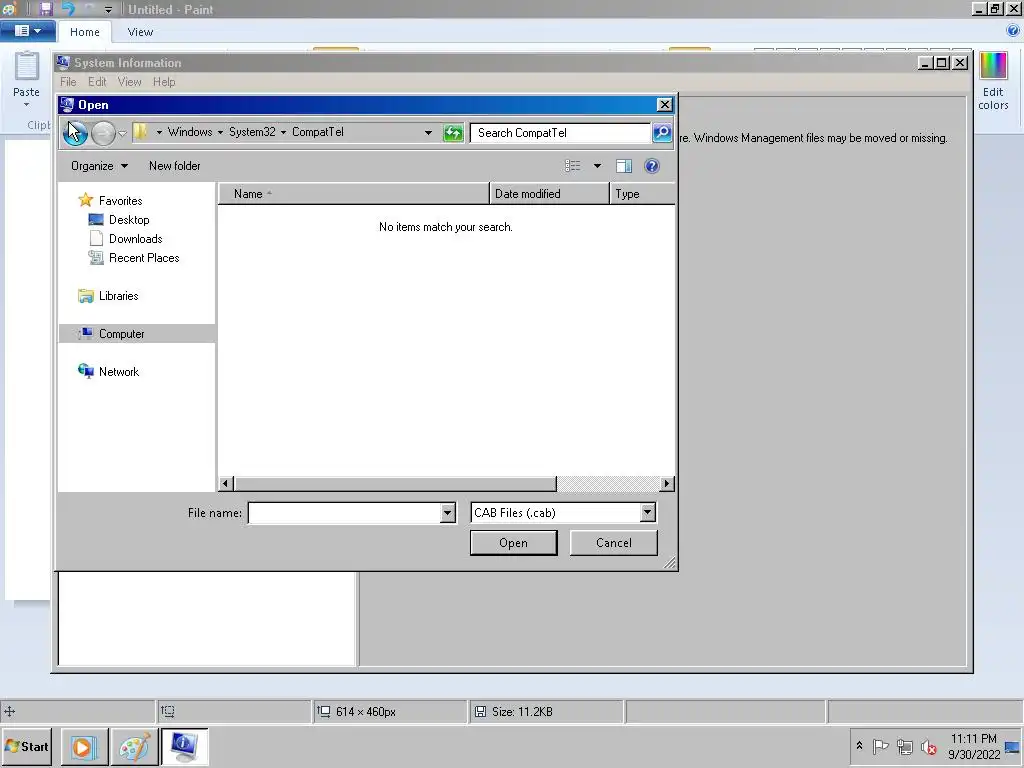Open the view options dropdown arrow

[597, 166]
